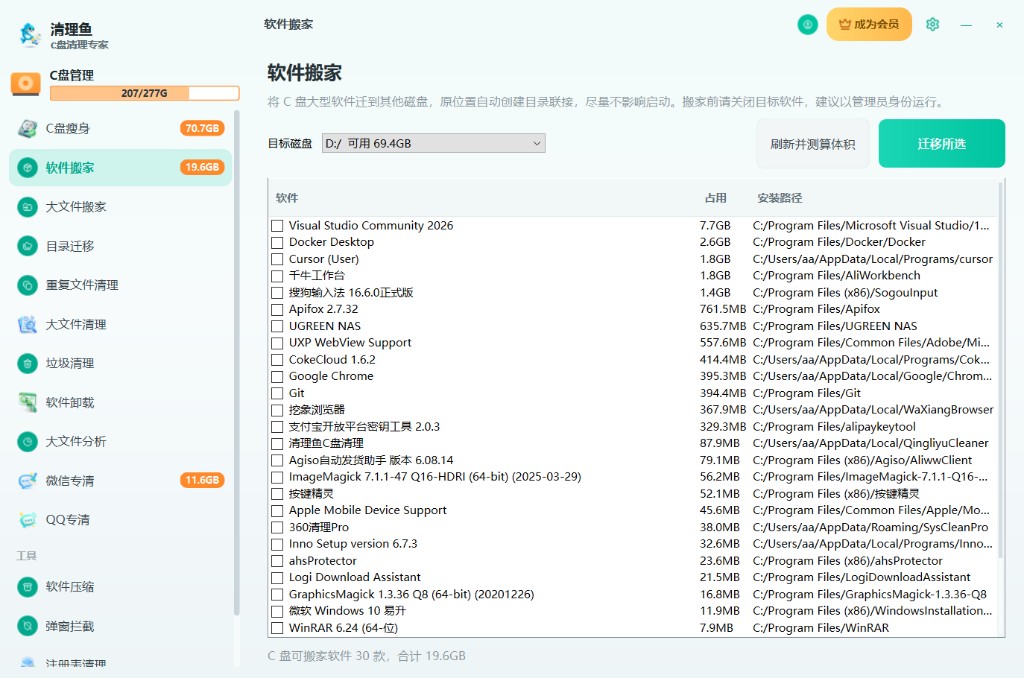Click the 安装路径 column header
This screenshot has height=678, width=1024.
(779, 198)
